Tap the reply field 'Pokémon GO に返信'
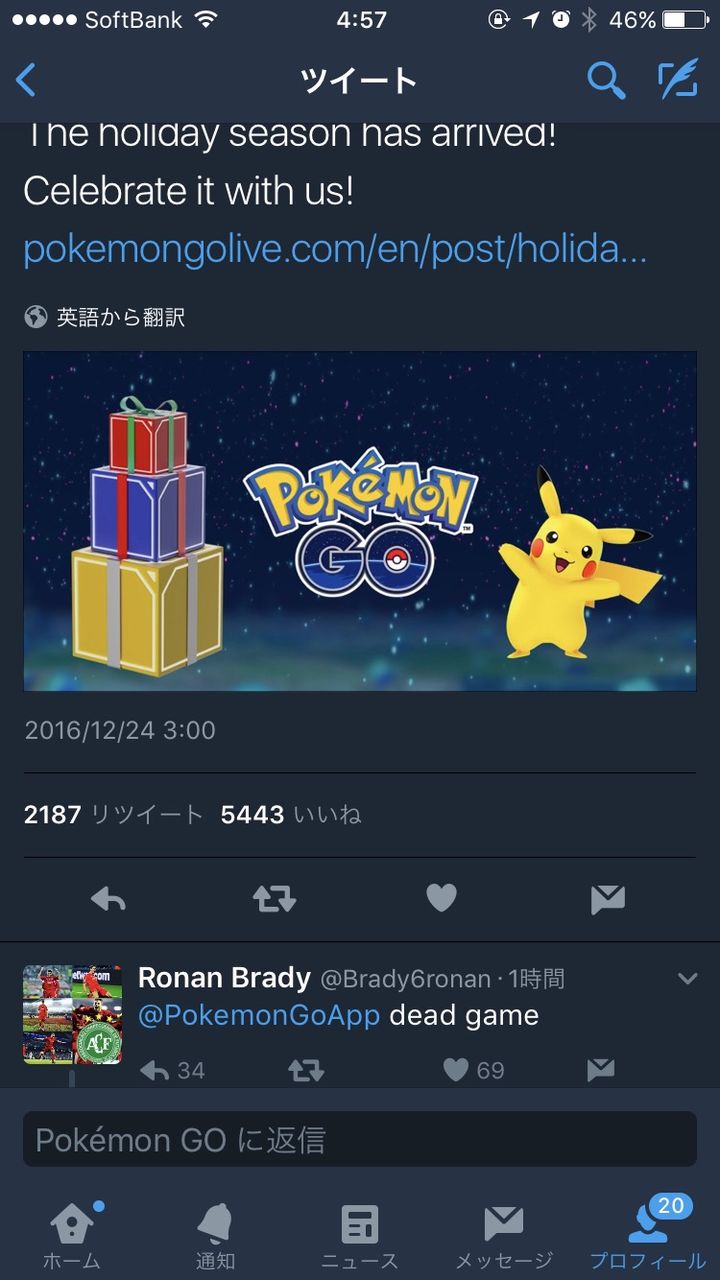The width and height of the screenshot is (720, 1280). coord(360,1139)
